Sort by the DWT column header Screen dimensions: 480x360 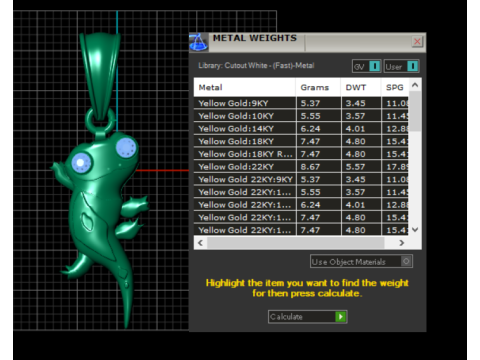coord(361,87)
